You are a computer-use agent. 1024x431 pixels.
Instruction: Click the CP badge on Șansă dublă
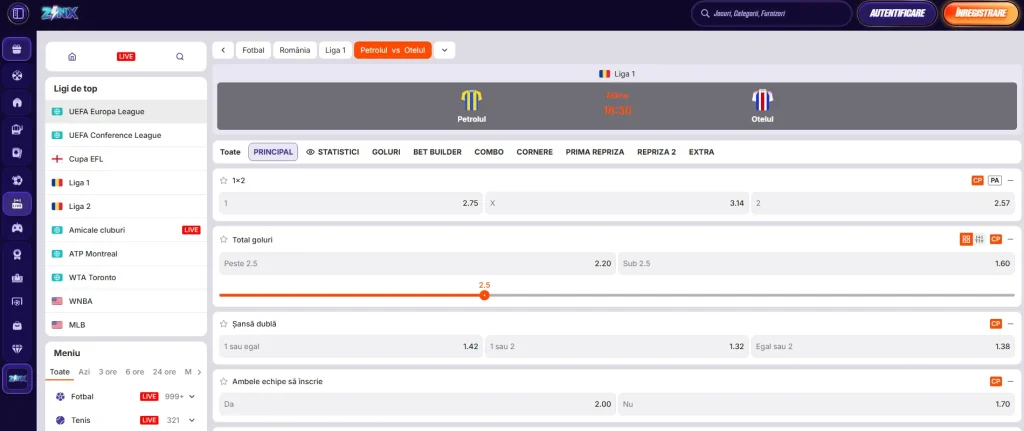click(x=995, y=323)
